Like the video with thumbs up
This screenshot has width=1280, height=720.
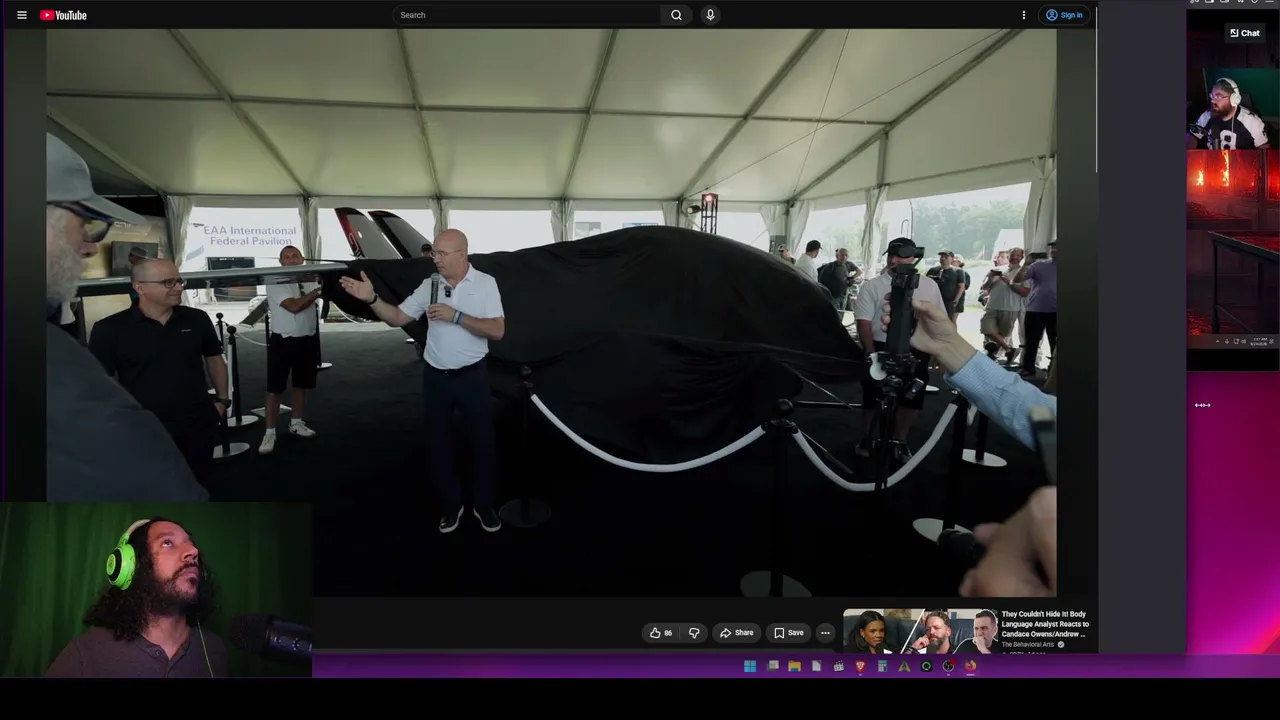click(x=660, y=632)
